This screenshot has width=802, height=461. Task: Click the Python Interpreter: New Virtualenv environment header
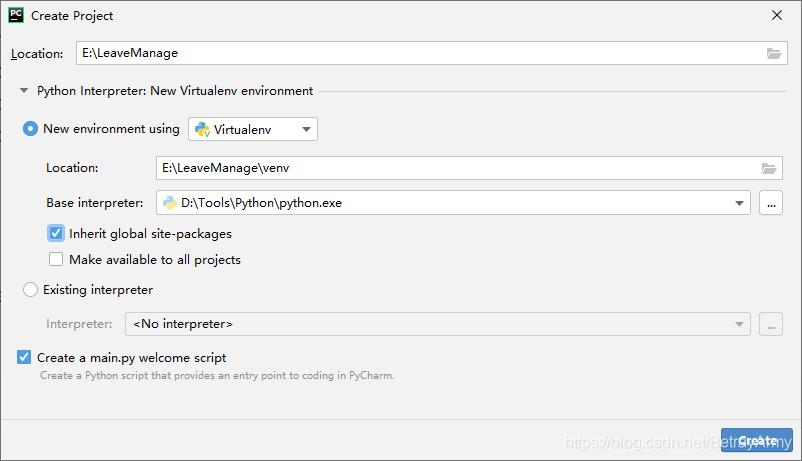click(174, 91)
